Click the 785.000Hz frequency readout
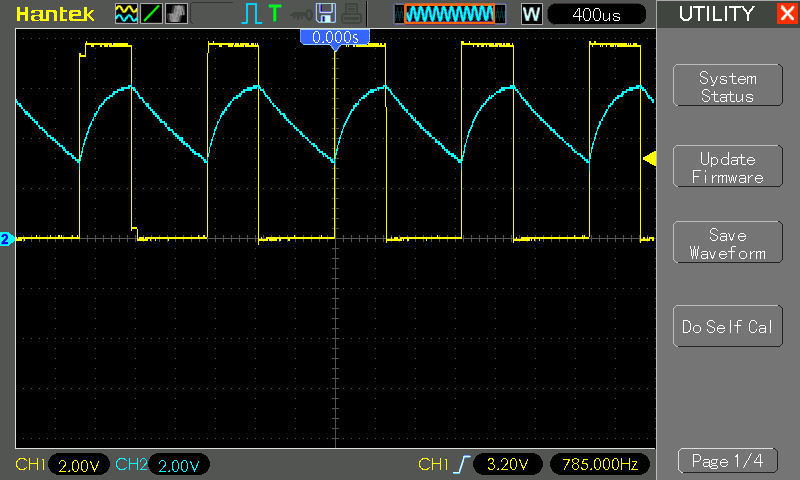This screenshot has height=480, width=800. click(600, 464)
